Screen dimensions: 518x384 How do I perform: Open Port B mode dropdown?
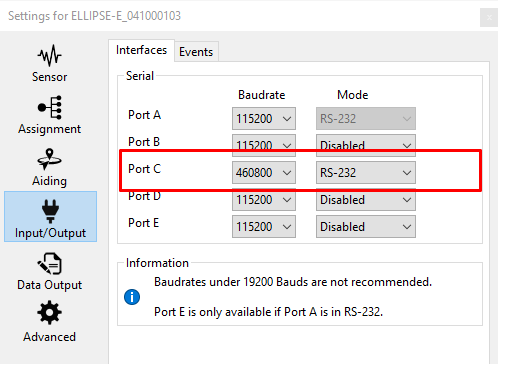(x=366, y=145)
